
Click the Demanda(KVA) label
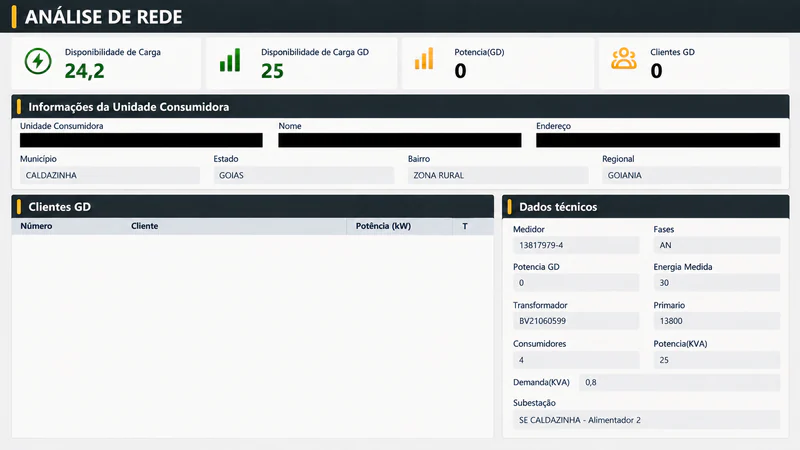[x=541, y=382]
